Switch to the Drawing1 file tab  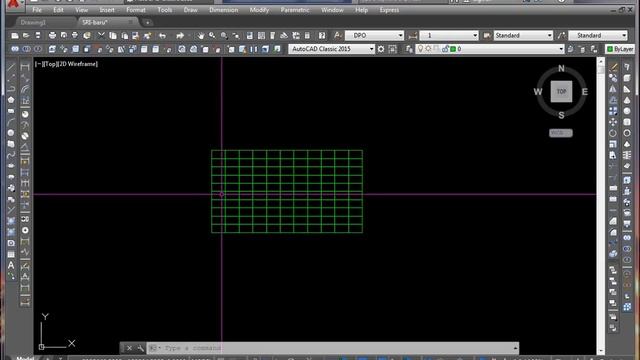point(33,22)
